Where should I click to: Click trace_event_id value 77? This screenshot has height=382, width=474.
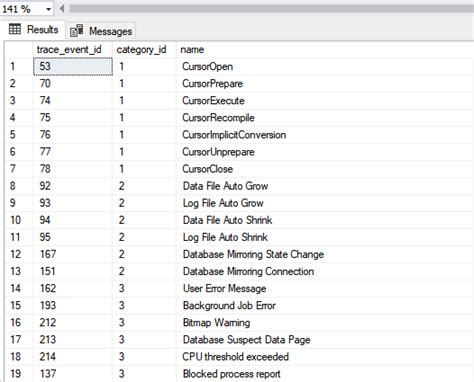[73, 152]
